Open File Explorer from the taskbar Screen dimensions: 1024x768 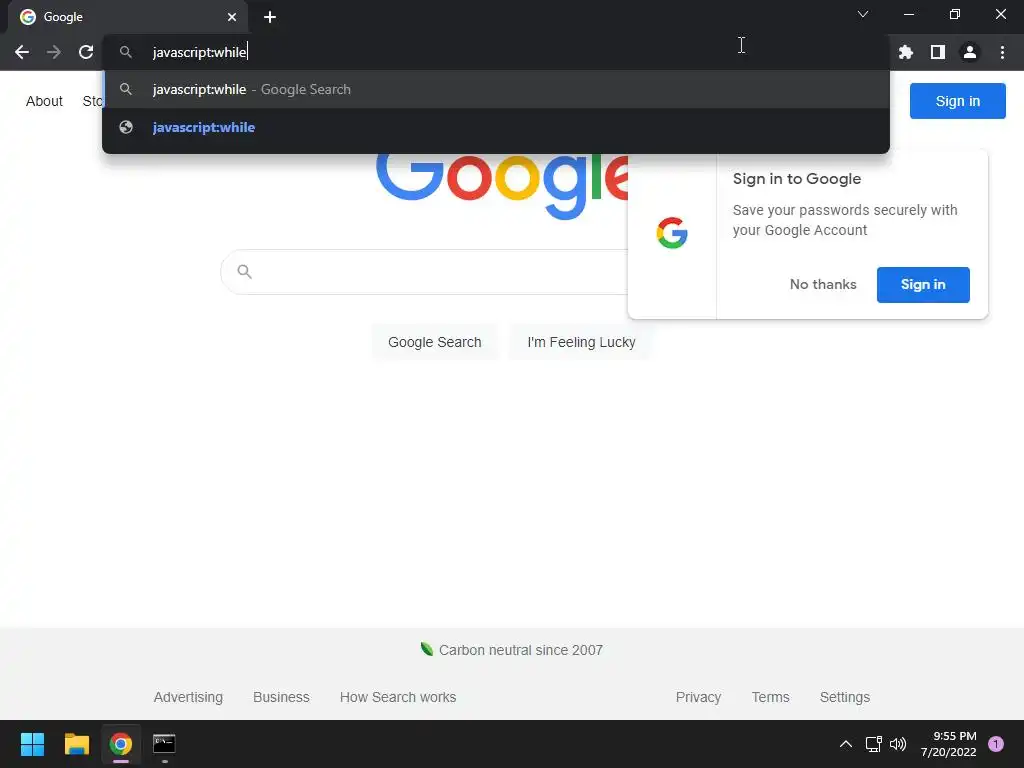click(x=76, y=744)
